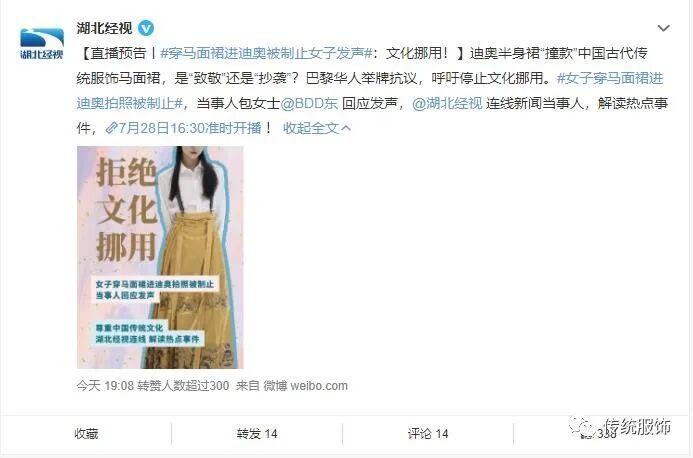Click 转发 14 to repost

pyautogui.click(x=257, y=434)
